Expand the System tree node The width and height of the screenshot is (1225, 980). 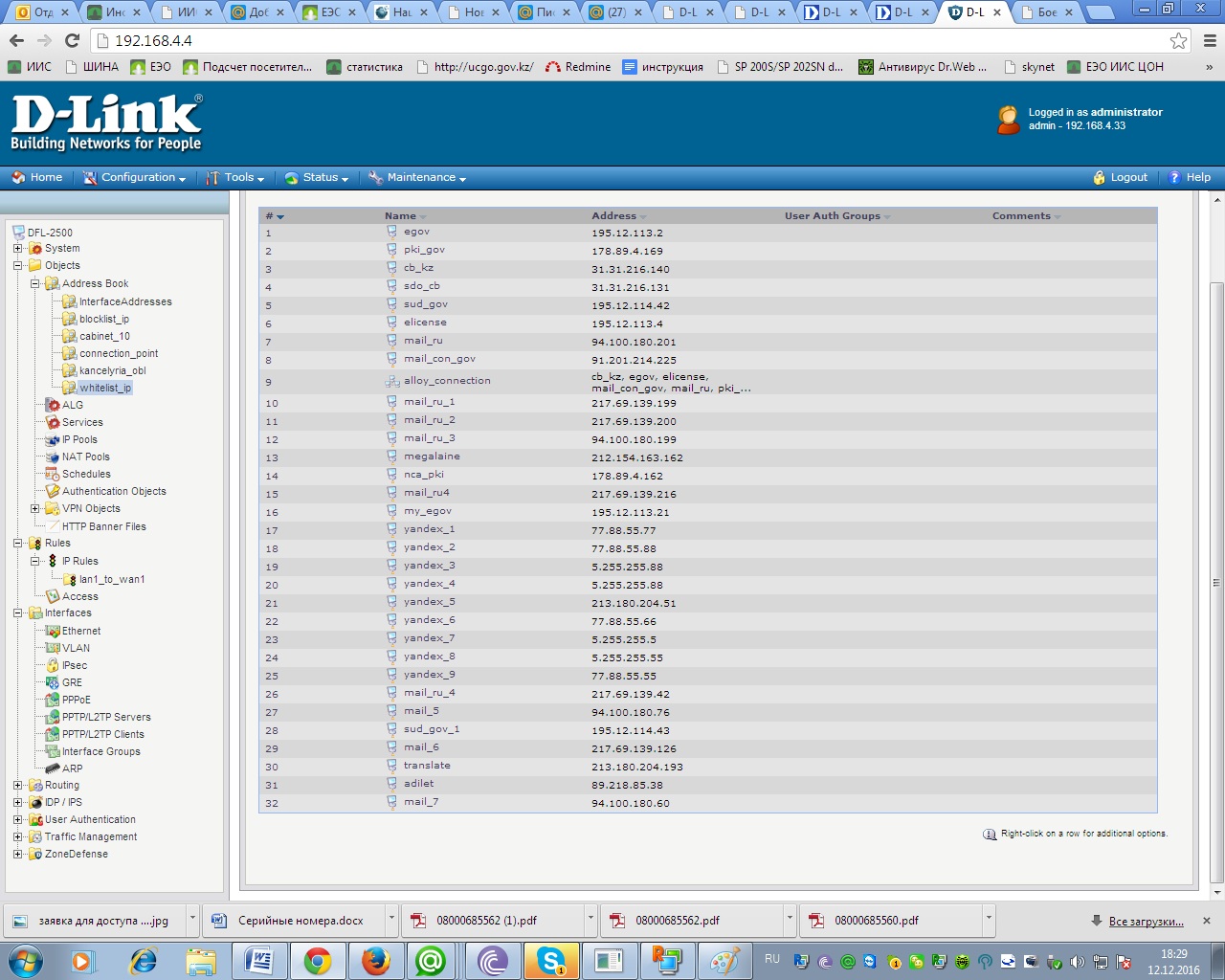coord(17,249)
